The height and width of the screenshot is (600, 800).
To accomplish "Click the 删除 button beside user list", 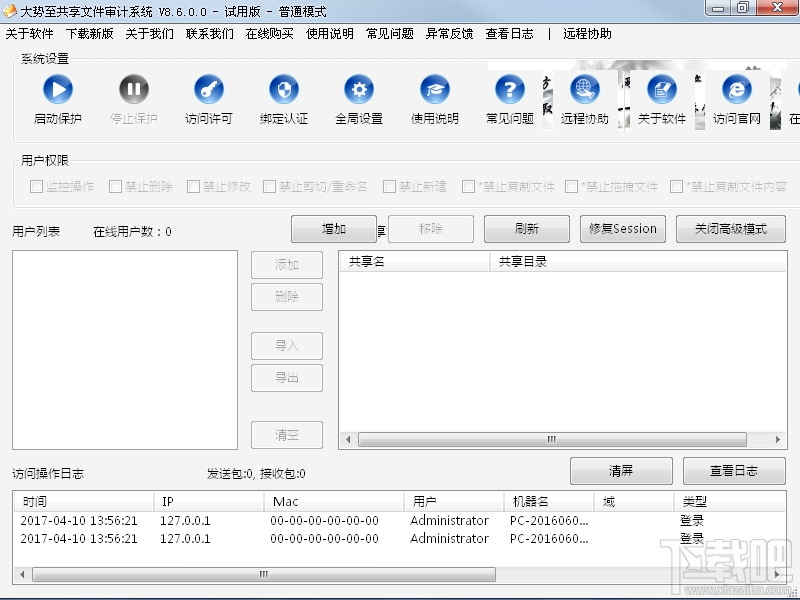I will tap(287, 297).
